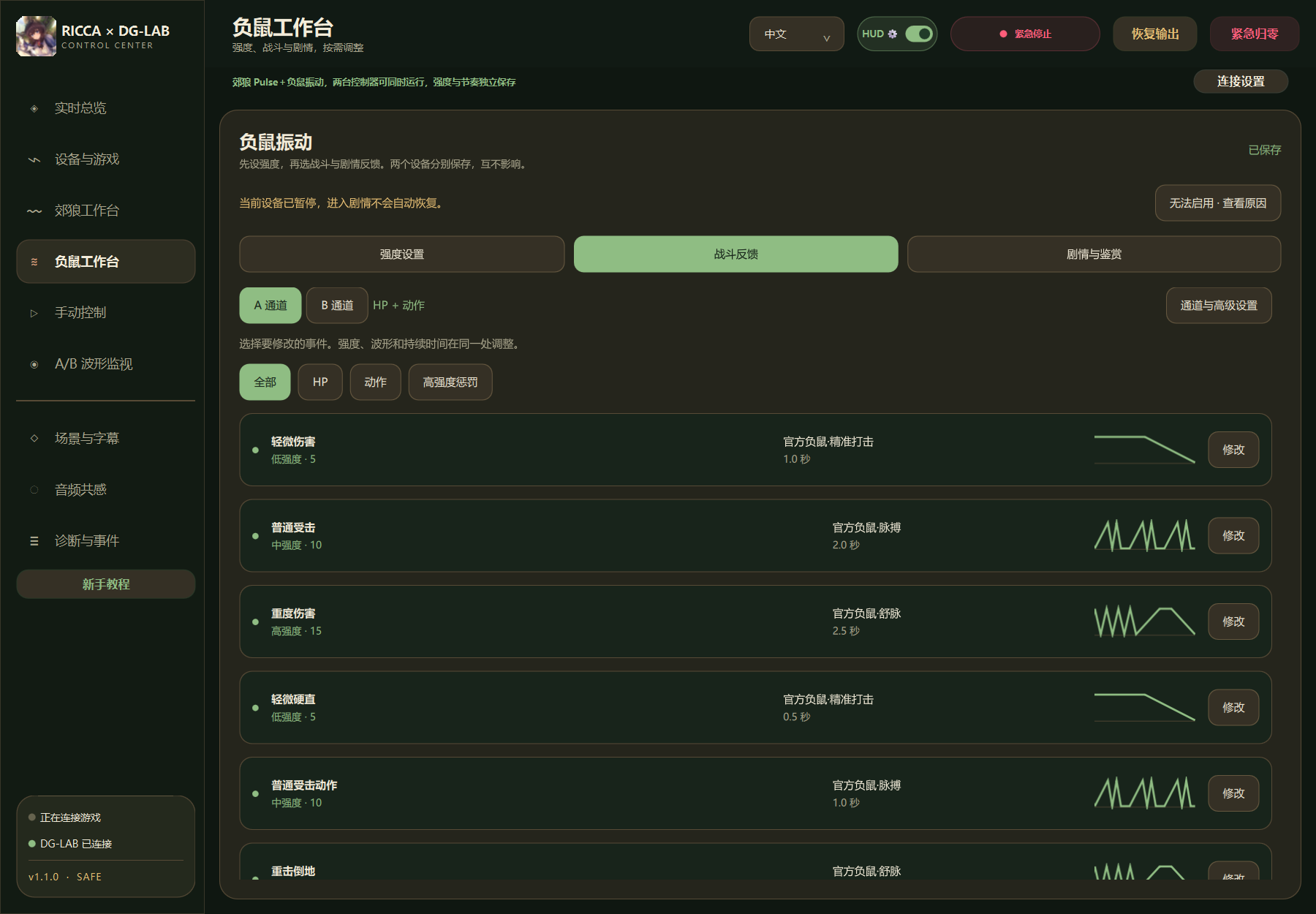This screenshot has height=914, width=1316.
Task: Click the HUD gear icon
Action: click(892, 34)
